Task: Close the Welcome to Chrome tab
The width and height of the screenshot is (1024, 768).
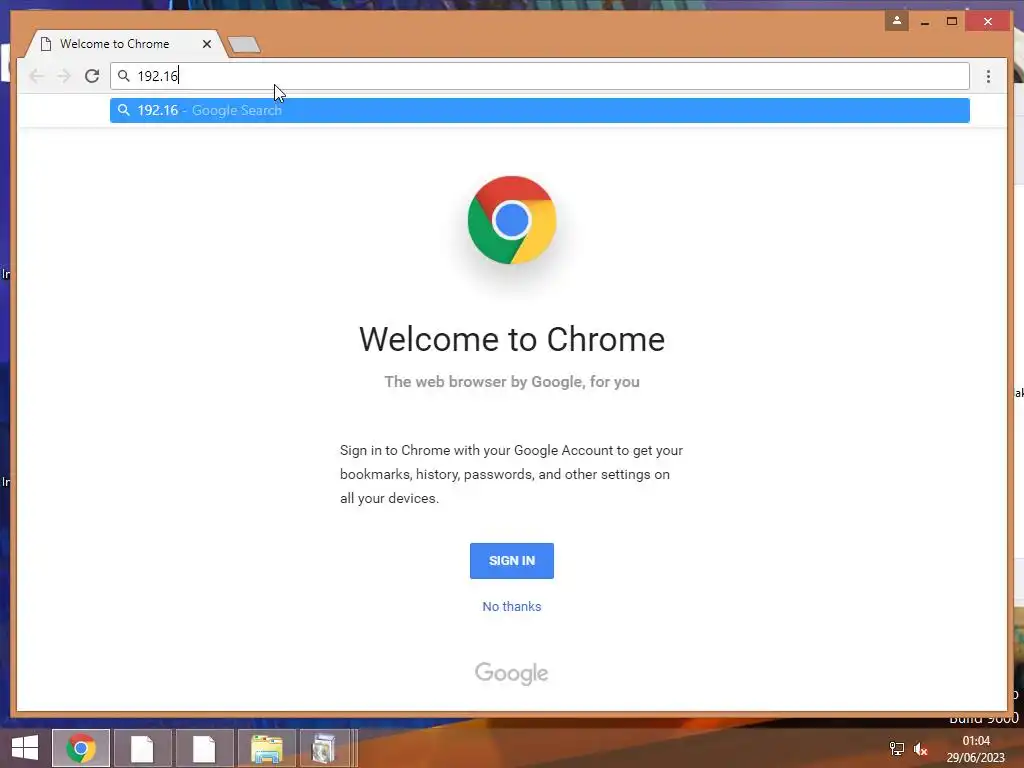Action: pyautogui.click(x=207, y=44)
